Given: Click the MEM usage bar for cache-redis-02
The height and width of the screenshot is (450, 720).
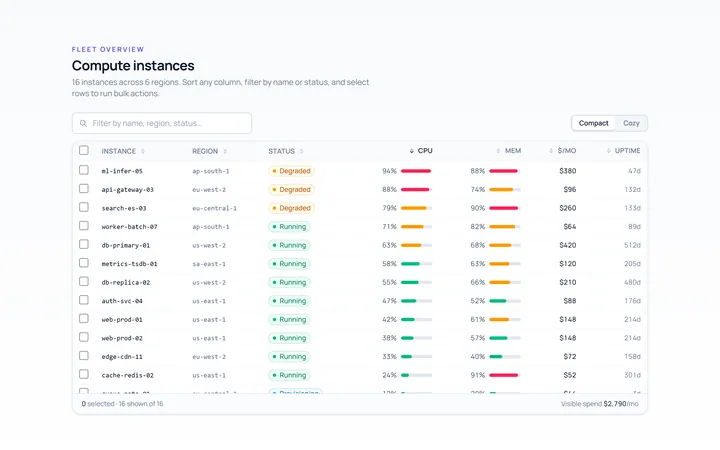Looking at the screenshot, I should pos(505,375).
